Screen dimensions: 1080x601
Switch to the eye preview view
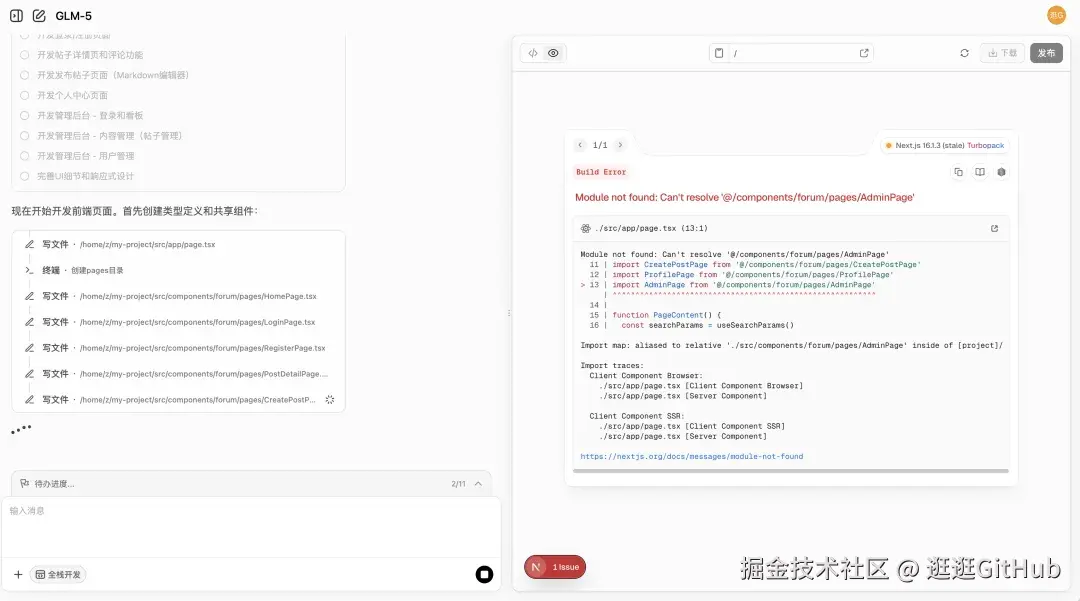pos(553,53)
